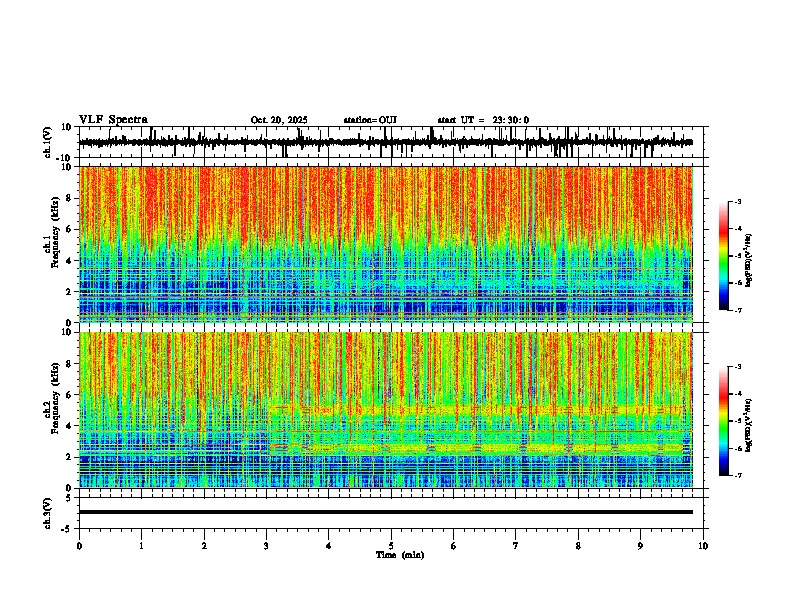Click the ch.1 frequency tick '8'
The height and width of the screenshot is (612, 792).
click(x=70, y=198)
